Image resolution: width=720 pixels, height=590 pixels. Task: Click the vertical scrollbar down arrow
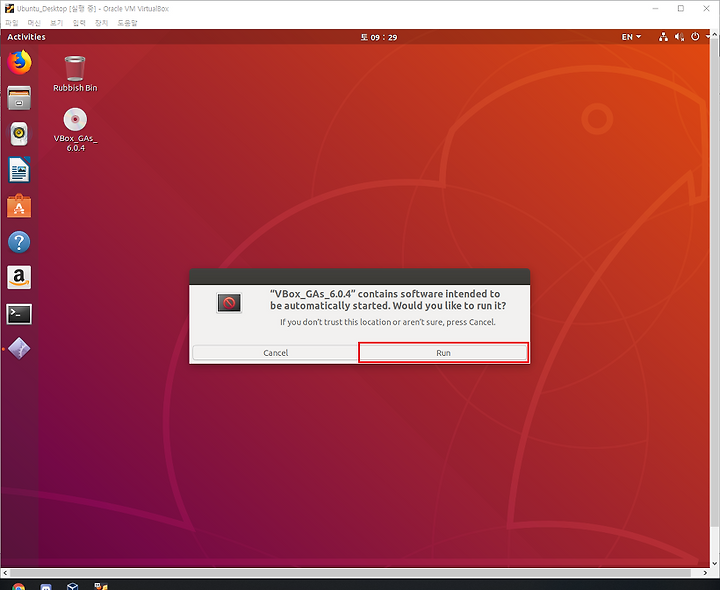[x=714, y=563]
